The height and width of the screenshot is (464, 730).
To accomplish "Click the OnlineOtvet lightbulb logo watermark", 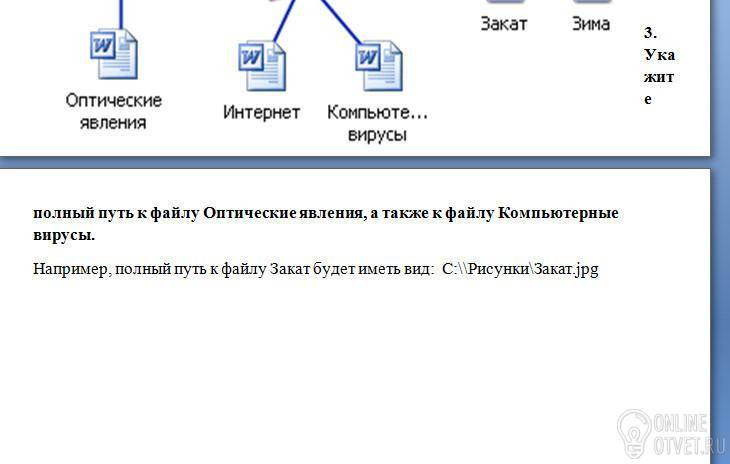I will tap(634, 434).
